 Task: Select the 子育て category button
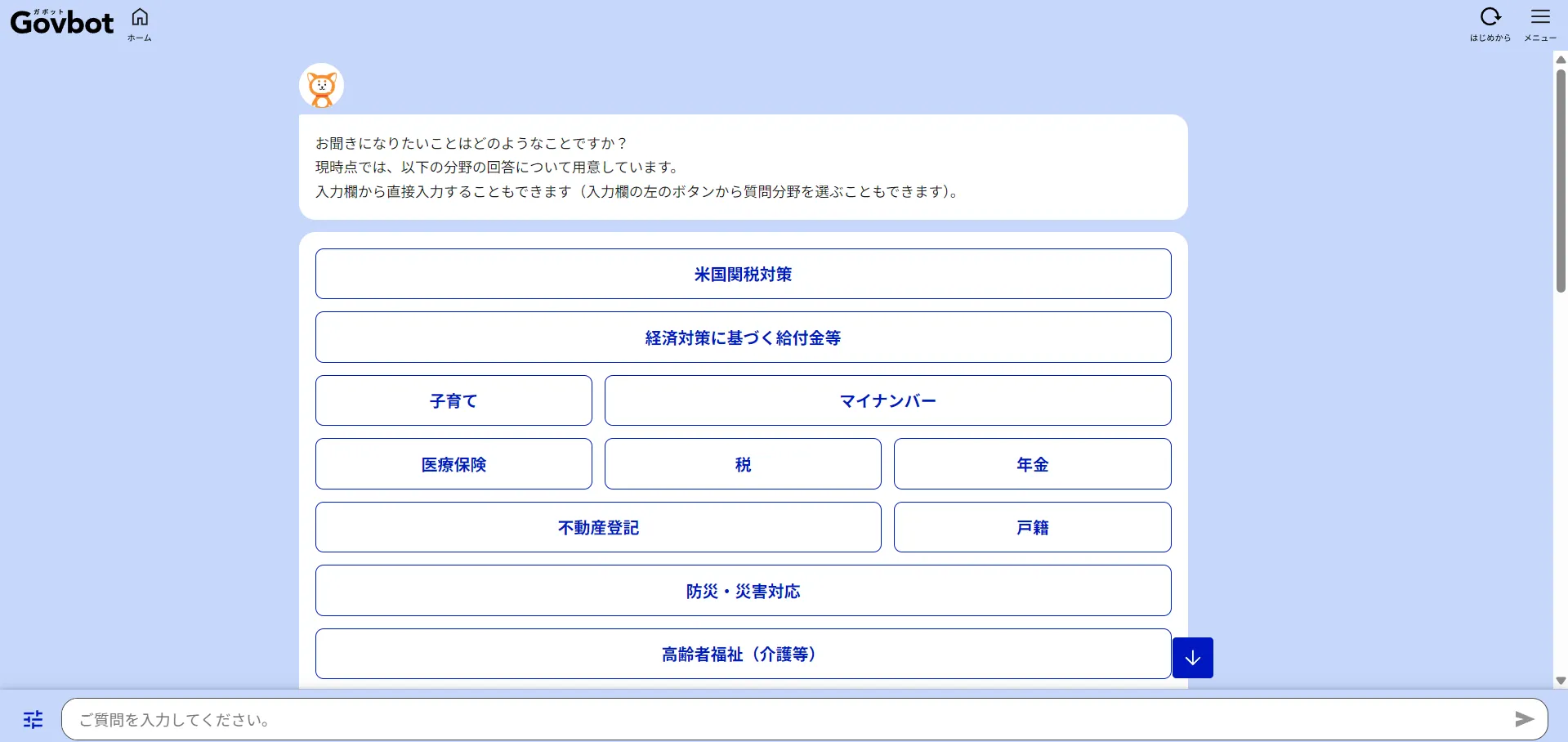pos(453,400)
